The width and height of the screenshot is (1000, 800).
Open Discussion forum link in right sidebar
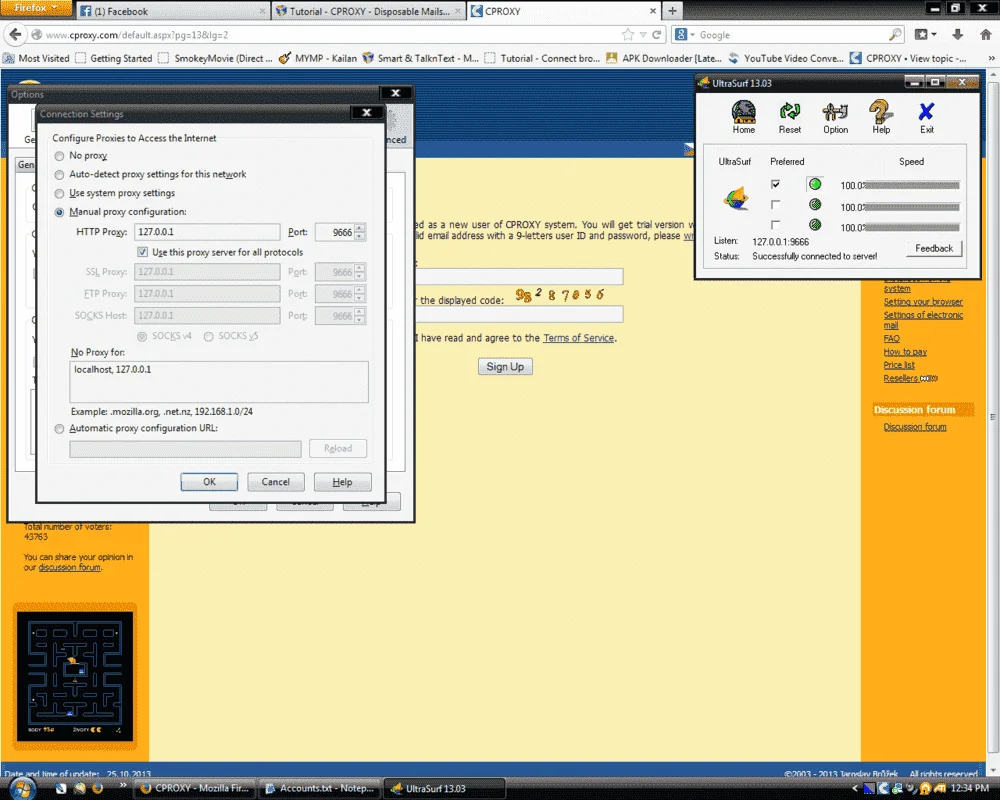(915, 427)
